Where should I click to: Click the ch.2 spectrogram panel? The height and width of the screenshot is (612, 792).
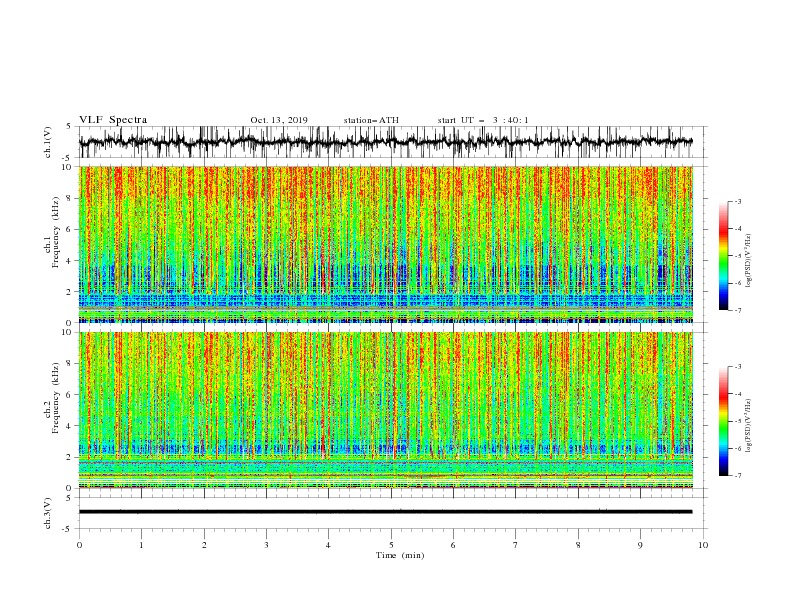(386, 410)
